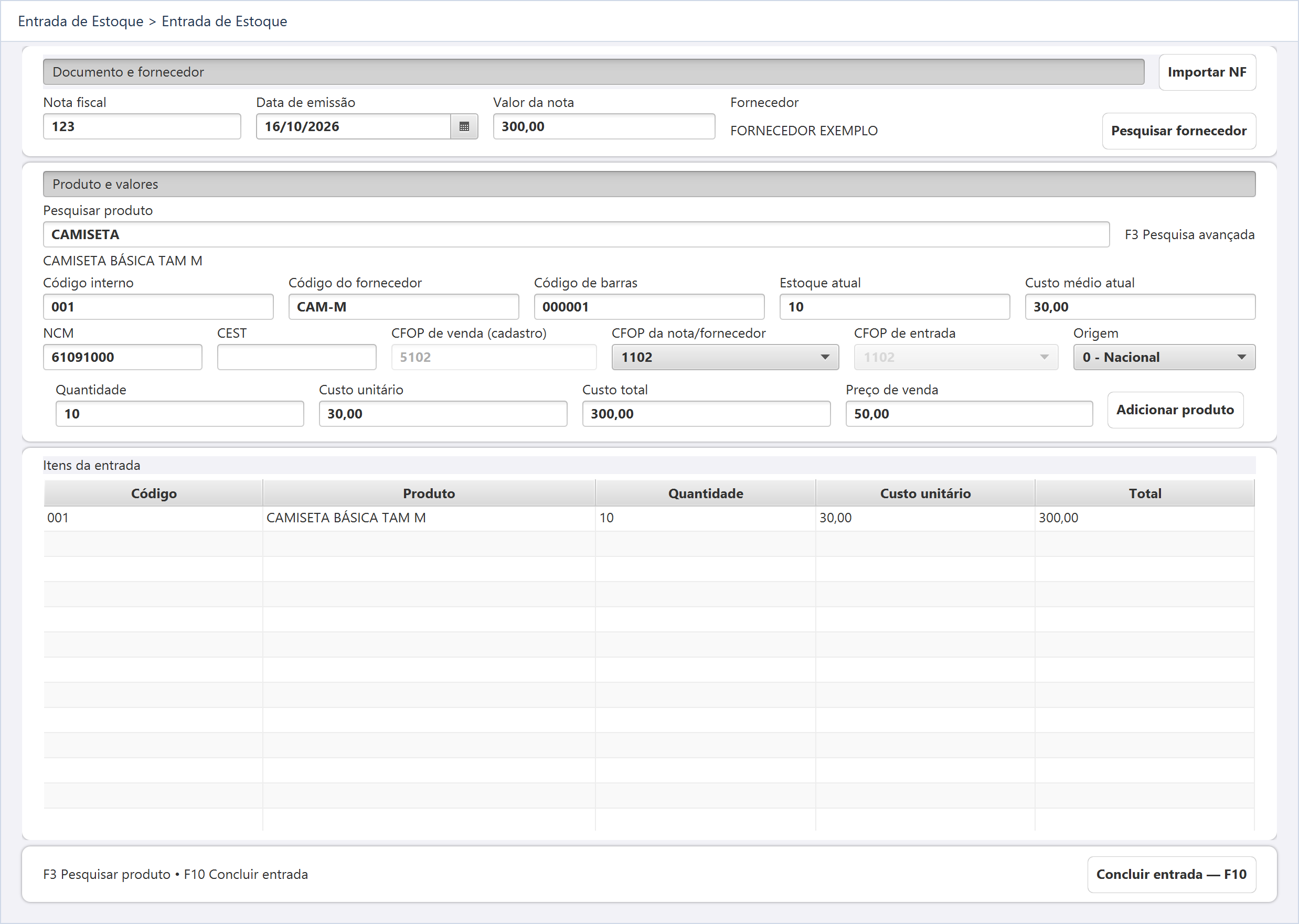Screen dimensions: 1299x924
Task: Click the Custo unitário input field
Action: pyautogui.click(x=443, y=414)
